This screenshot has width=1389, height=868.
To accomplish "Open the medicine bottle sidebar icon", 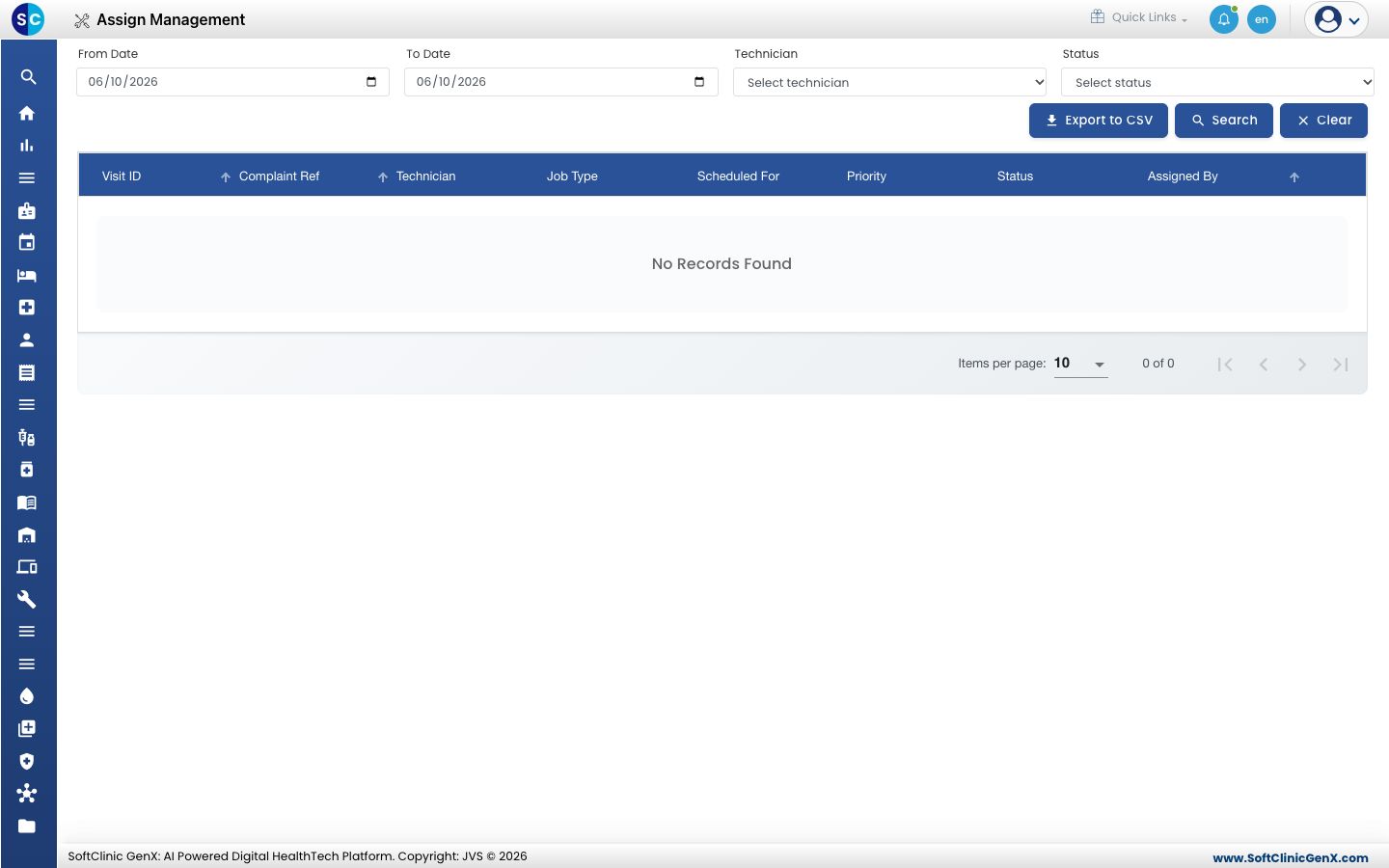I will 27,470.
